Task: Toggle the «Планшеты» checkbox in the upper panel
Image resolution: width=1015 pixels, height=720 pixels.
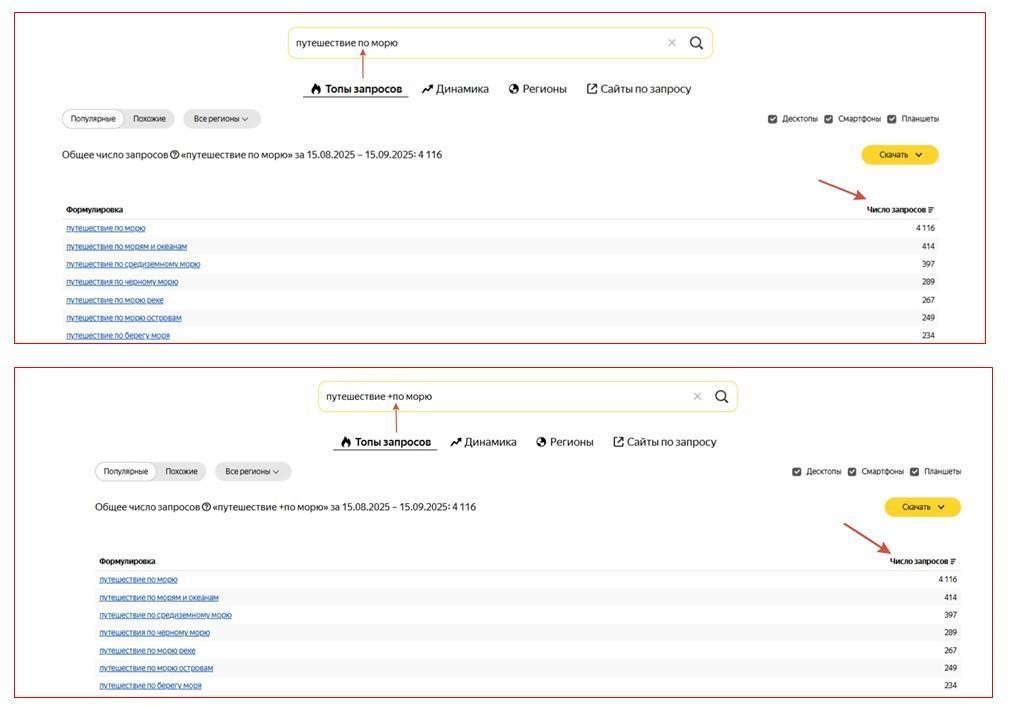Action: click(891, 119)
